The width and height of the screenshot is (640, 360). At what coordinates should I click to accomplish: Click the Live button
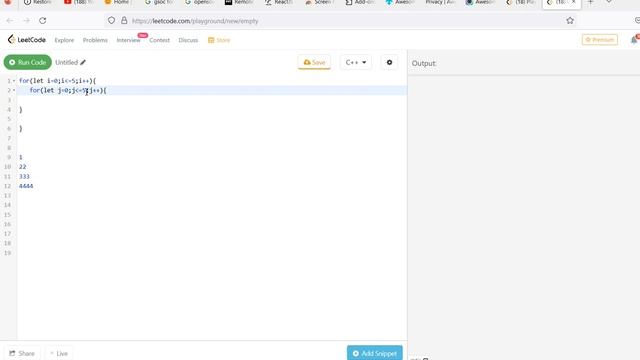click(x=59, y=353)
